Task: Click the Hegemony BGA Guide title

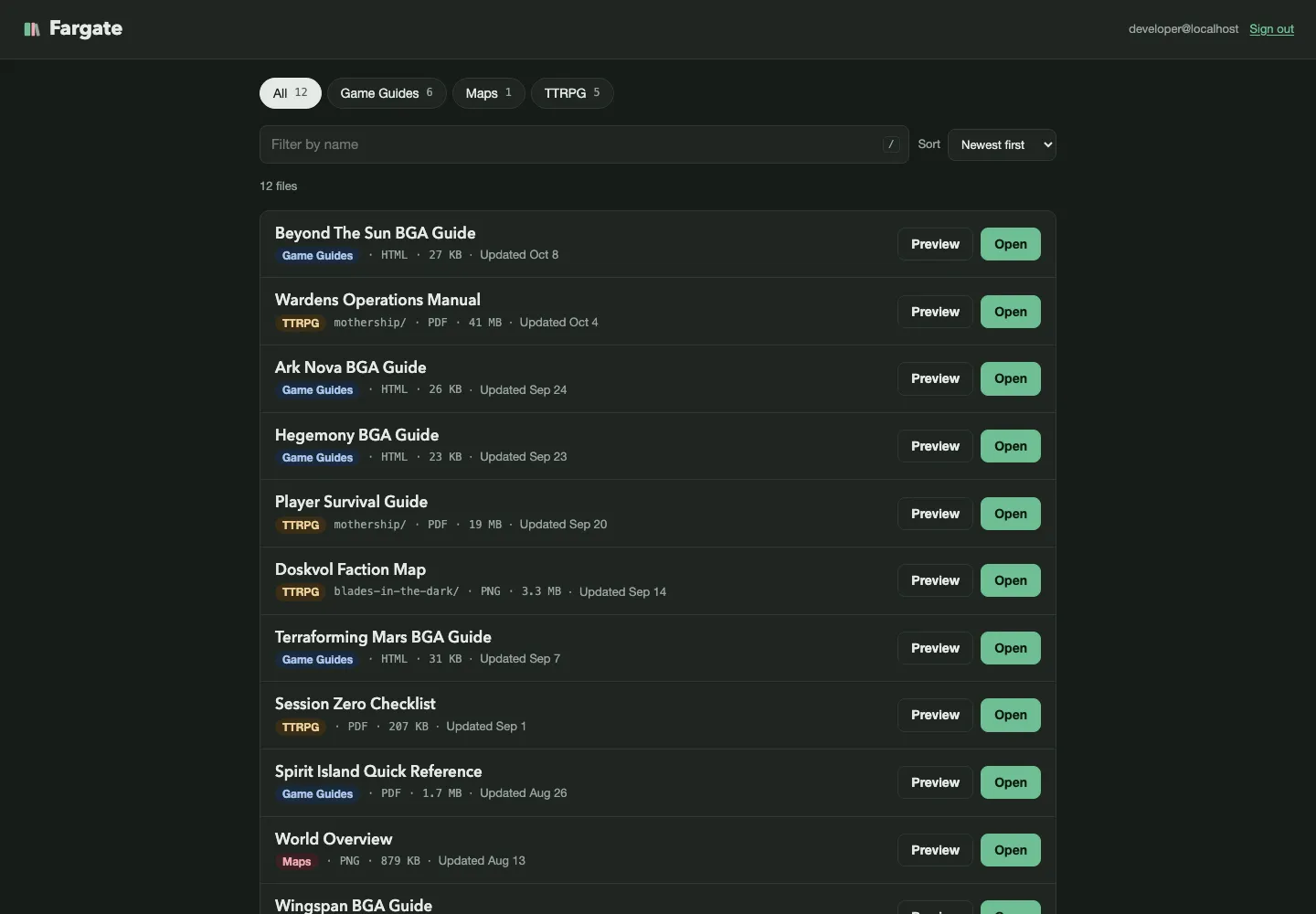Action: tap(356, 435)
